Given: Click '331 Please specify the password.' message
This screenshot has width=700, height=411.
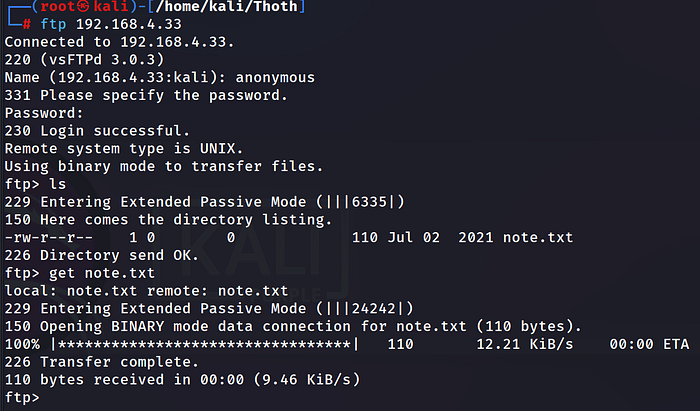Looking at the screenshot, I should [145, 96].
